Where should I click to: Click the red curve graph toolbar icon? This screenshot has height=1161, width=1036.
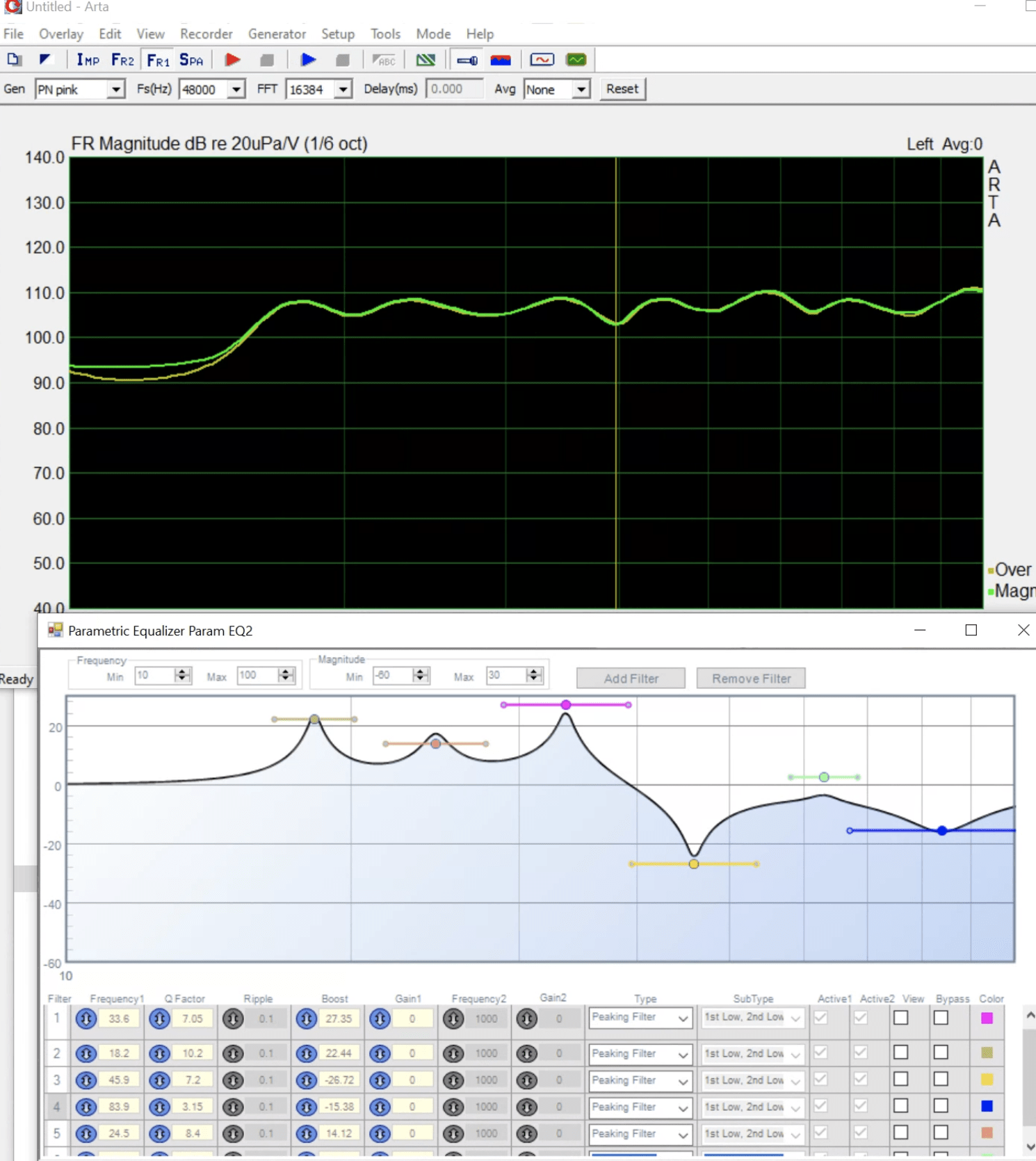[x=542, y=60]
